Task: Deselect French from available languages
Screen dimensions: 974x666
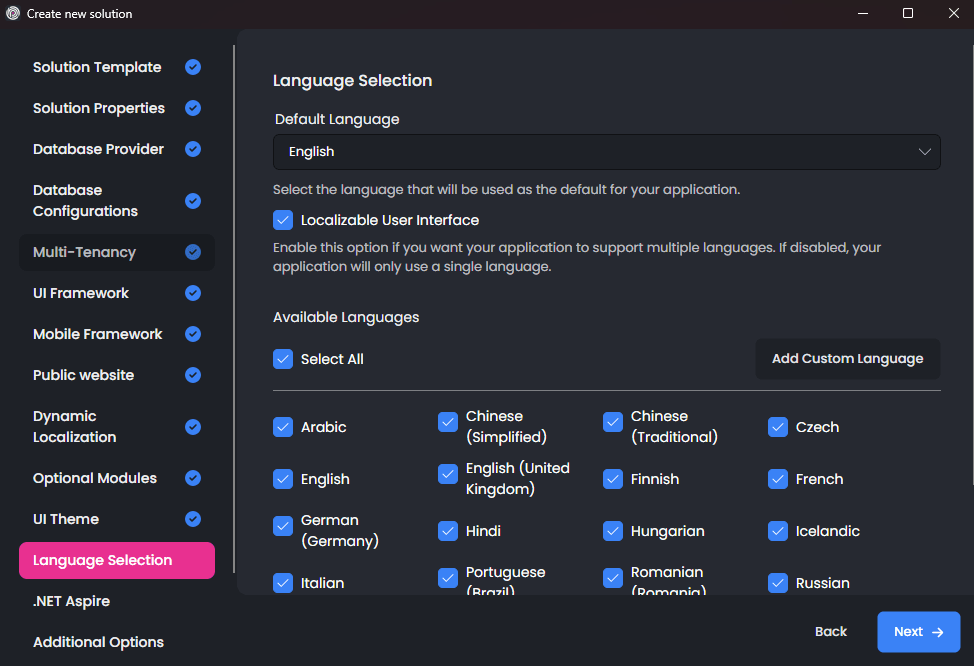Action: tap(777, 479)
